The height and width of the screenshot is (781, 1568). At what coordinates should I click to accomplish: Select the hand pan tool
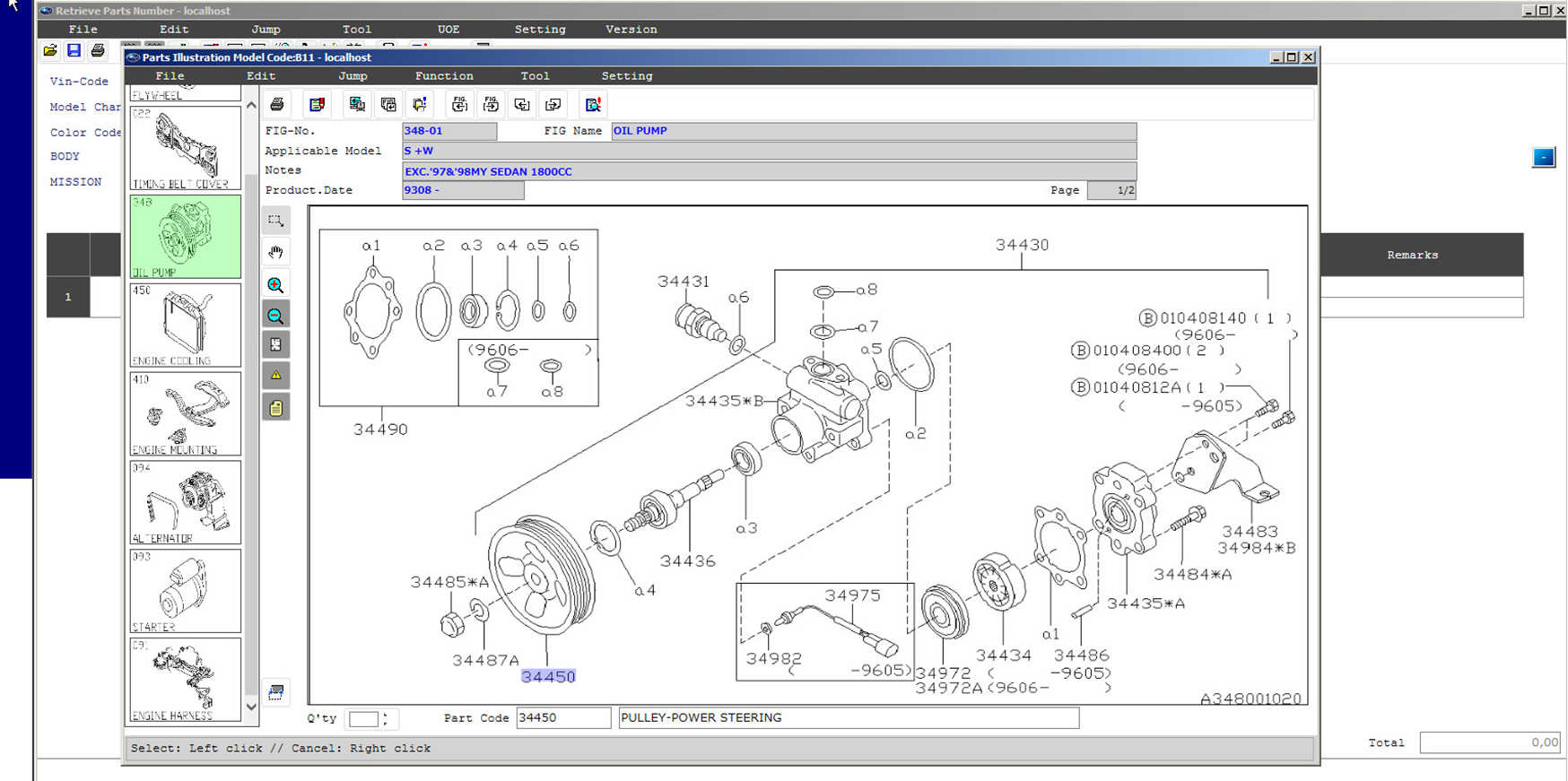click(x=275, y=253)
